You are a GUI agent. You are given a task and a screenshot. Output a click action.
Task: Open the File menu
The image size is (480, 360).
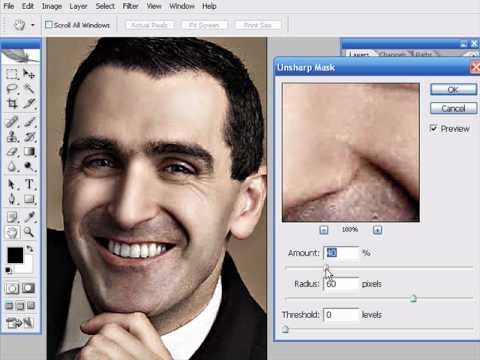click(9, 6)
